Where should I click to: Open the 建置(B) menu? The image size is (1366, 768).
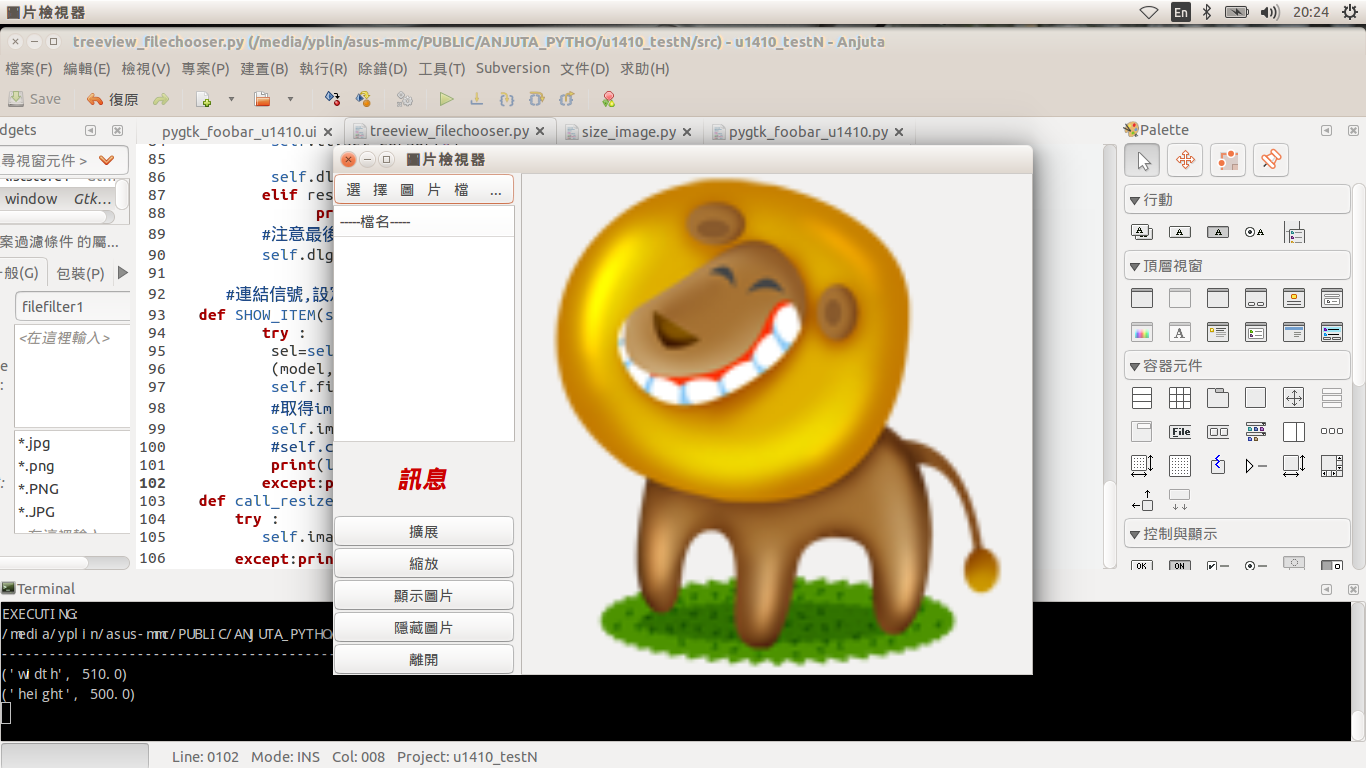(264, 69)
